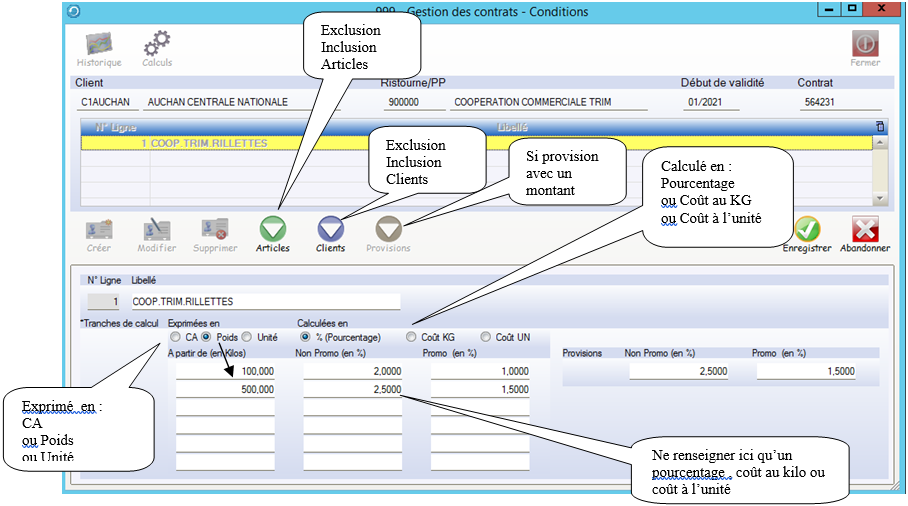The image size is (908, 506).
Task: Click the Modifier toolbar icon
Action: coord(156,230)
